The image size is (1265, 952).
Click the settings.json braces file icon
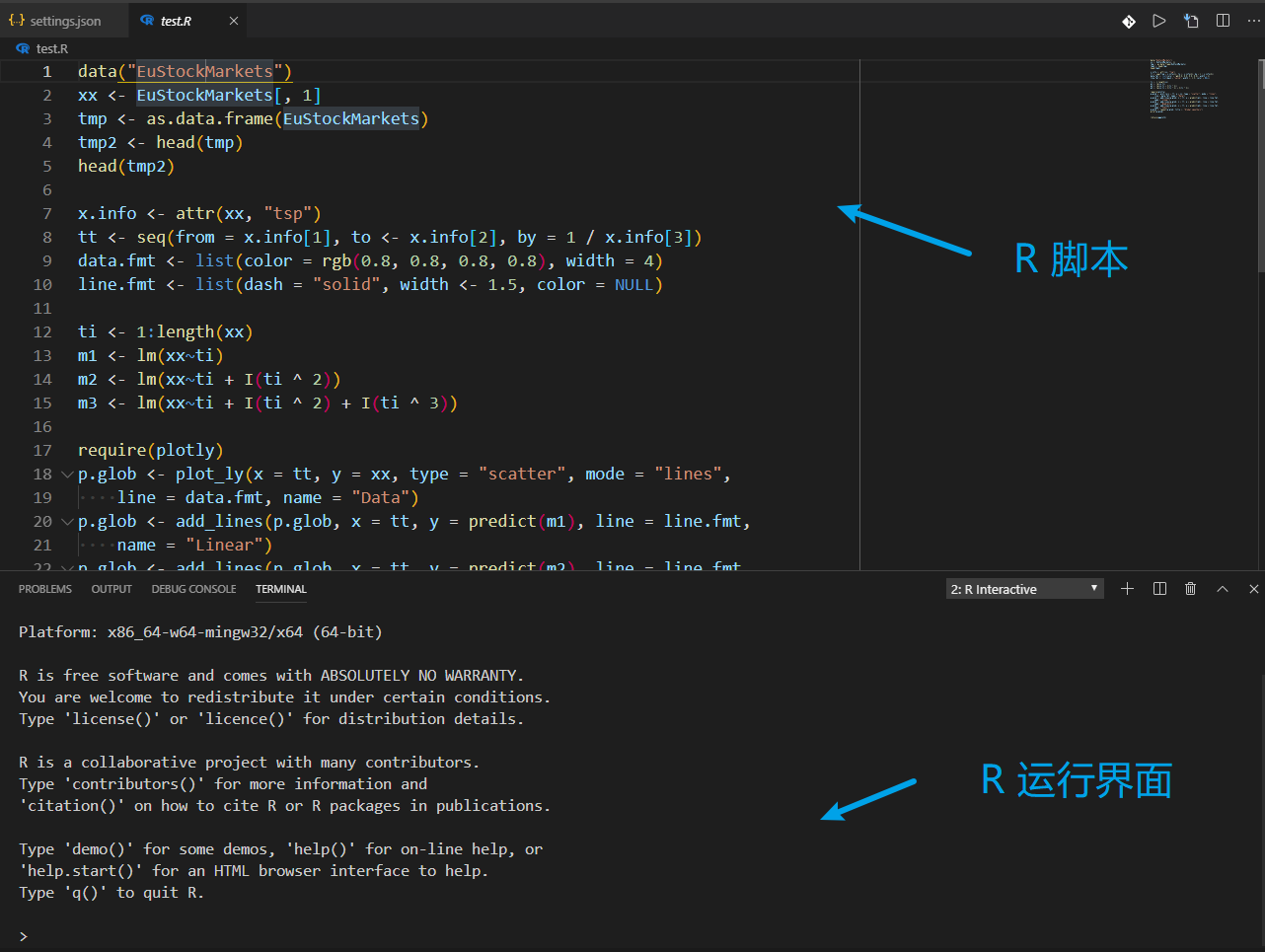click(17, 21)
